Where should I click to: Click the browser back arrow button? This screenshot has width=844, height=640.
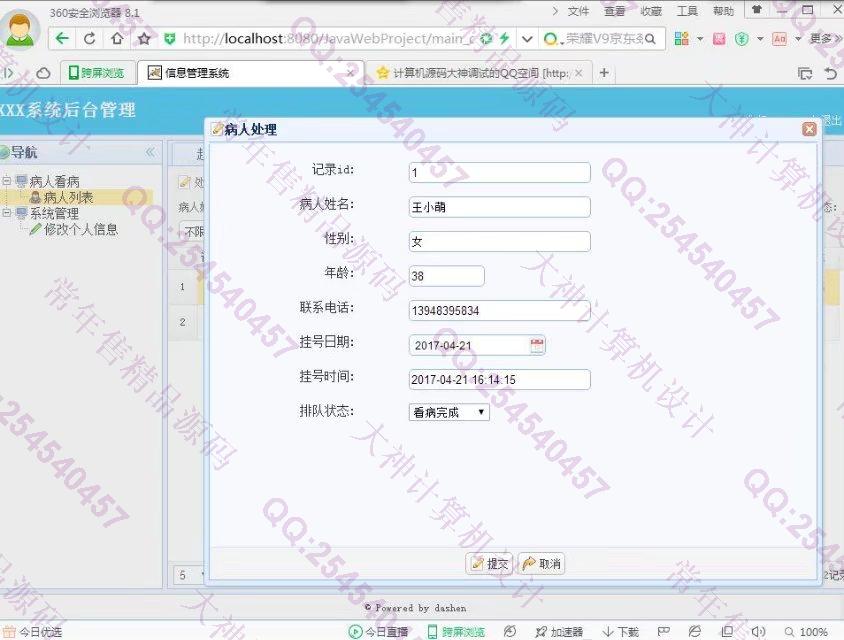(63, 39)
